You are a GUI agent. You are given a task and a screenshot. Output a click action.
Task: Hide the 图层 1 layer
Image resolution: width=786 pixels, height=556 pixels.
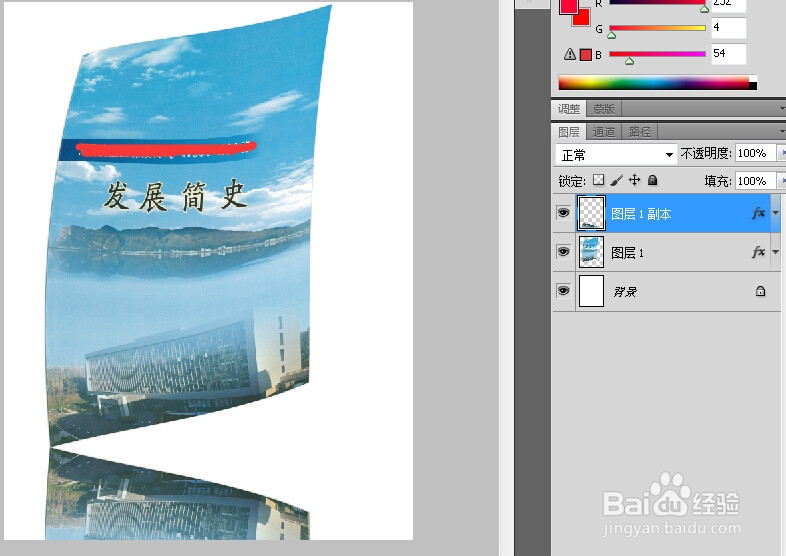pyautogui.click(x=563, y=252)
